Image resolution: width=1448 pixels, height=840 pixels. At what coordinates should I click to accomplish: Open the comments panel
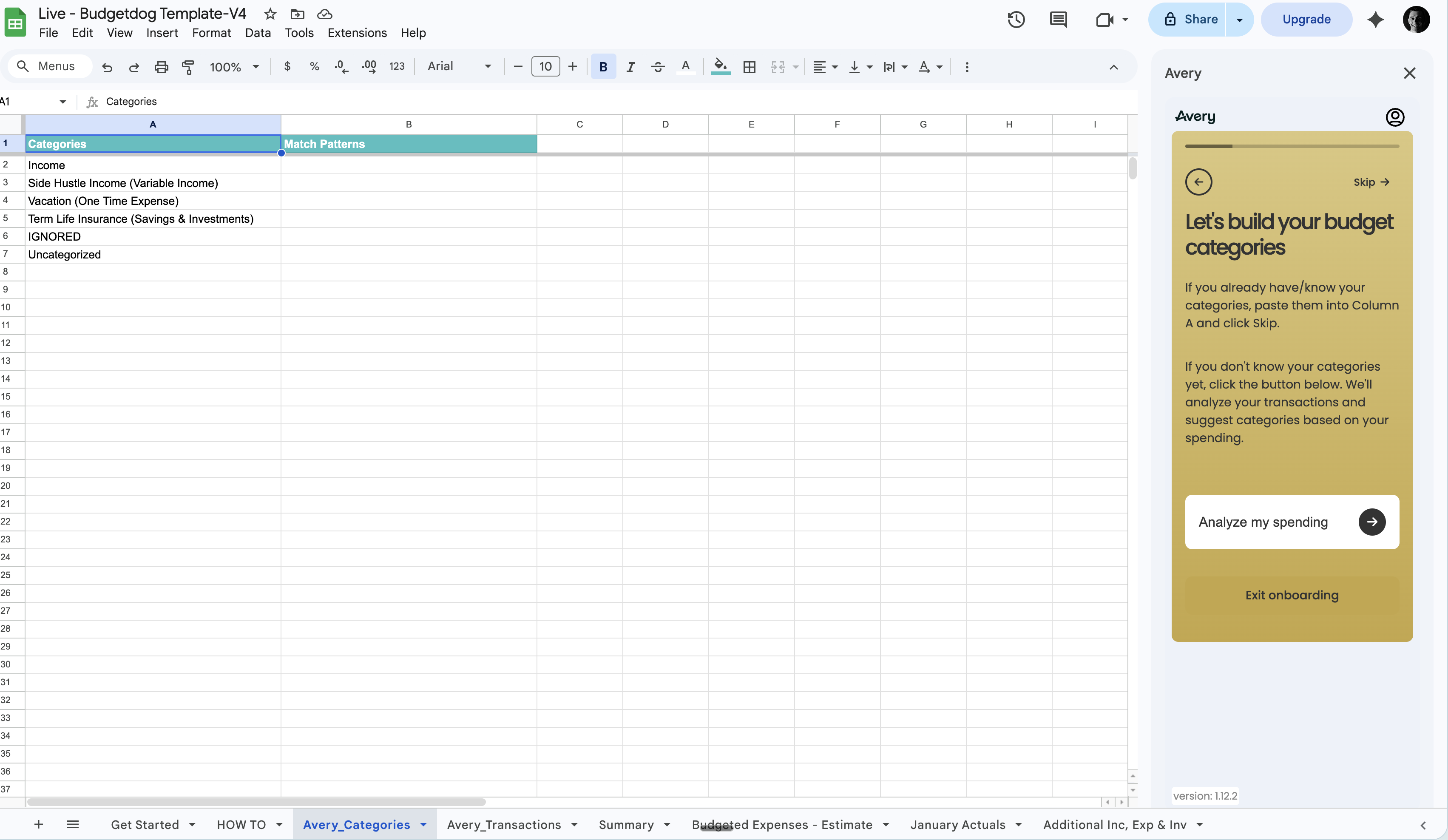click(1059, 19)
